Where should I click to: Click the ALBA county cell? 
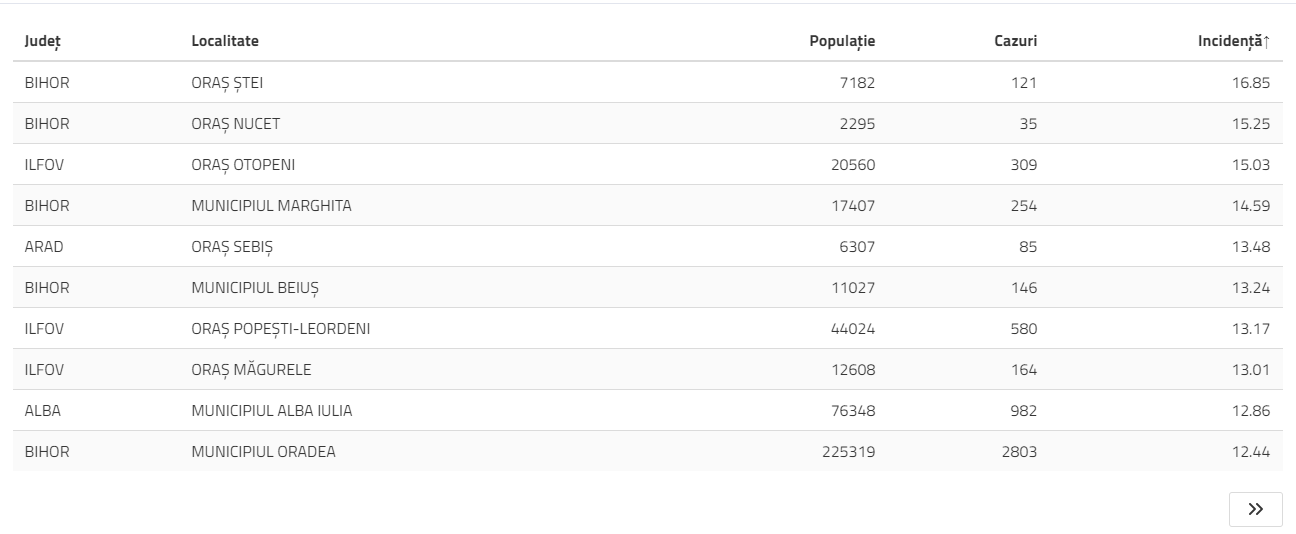tap(43, 411)
